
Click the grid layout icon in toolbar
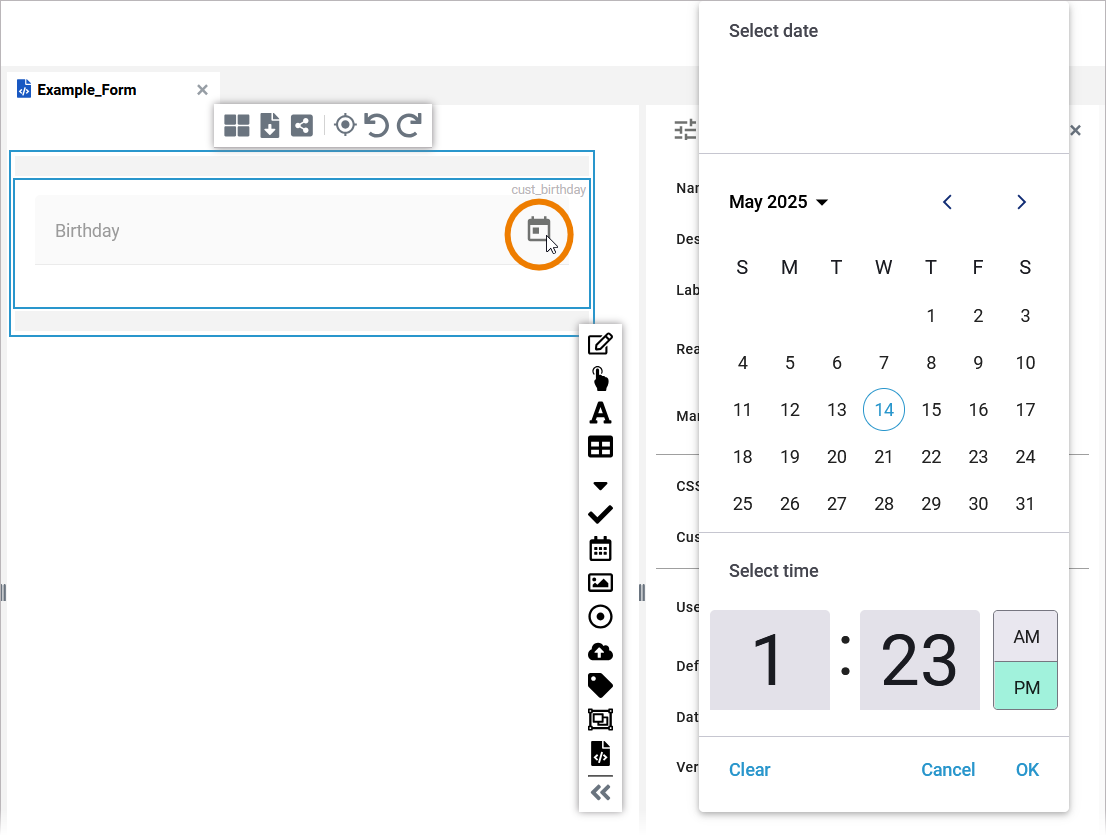(x=237, y=125)
